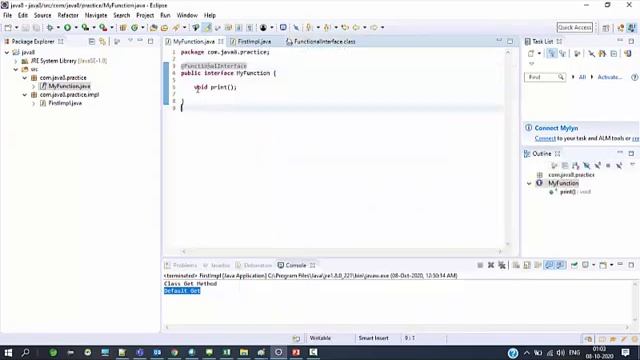
Task: Click the Activate... link in Task List
Action: (x=609, y=77)
